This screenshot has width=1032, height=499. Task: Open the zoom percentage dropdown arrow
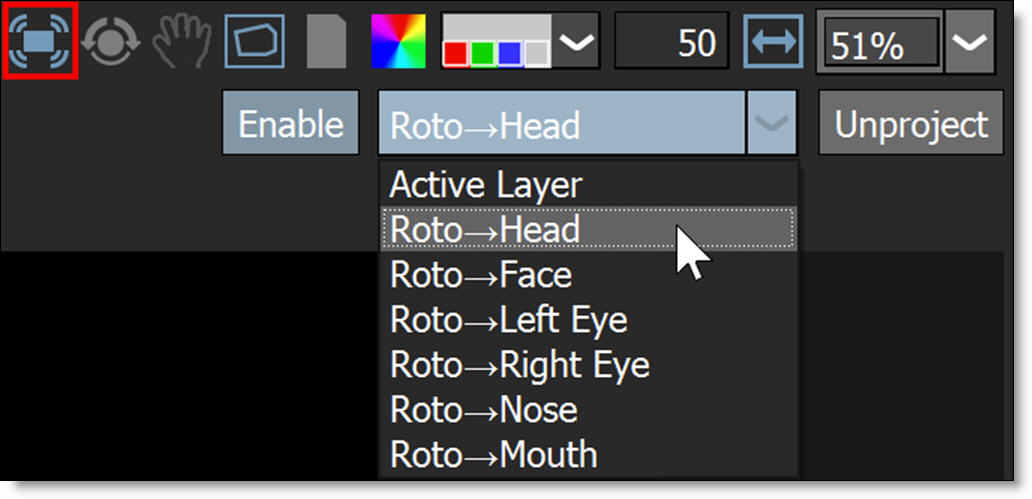969,41
